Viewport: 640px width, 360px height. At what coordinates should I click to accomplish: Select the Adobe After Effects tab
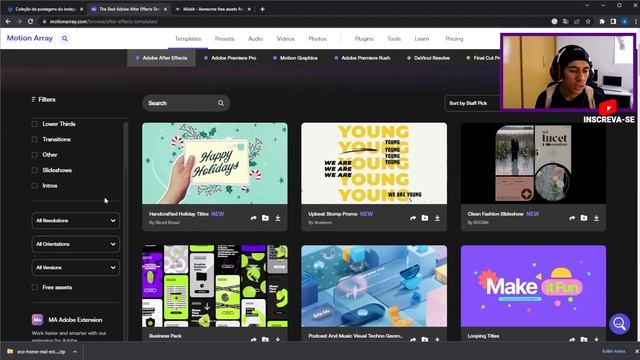tap(161, 58)
